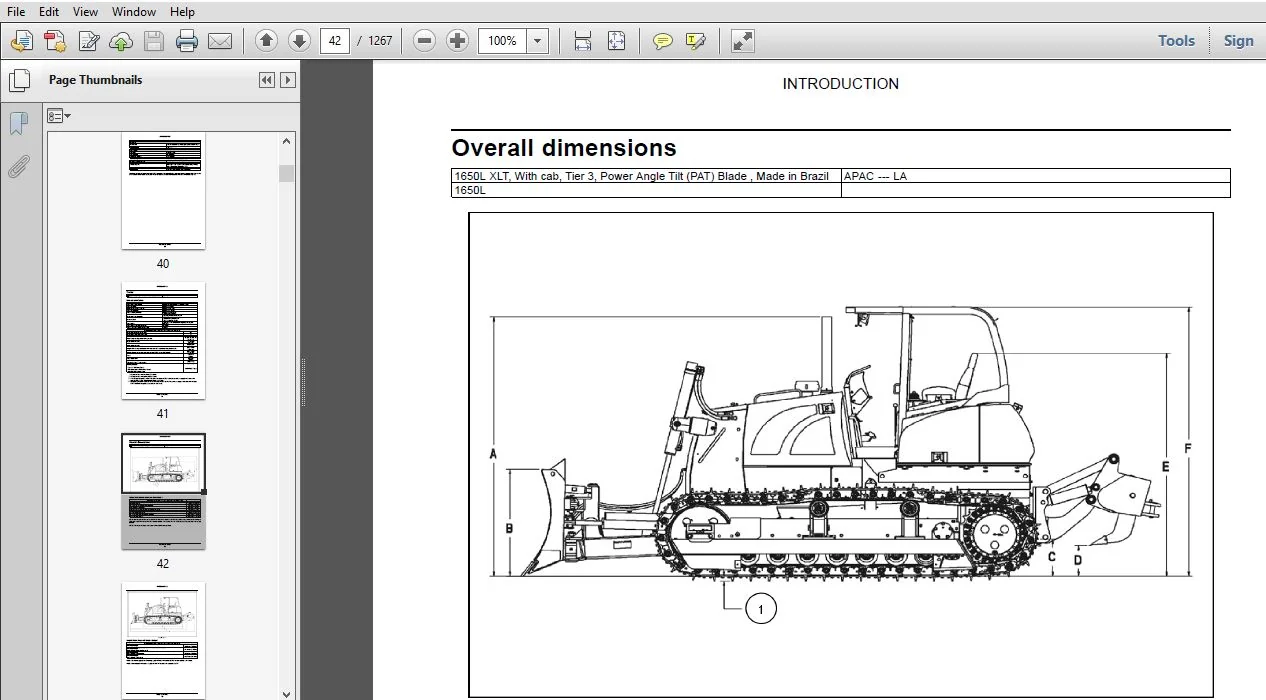This screenshot has width=1266, height=700.
Task: Click the page number field showing 42
Action: [x=335, y=41]
